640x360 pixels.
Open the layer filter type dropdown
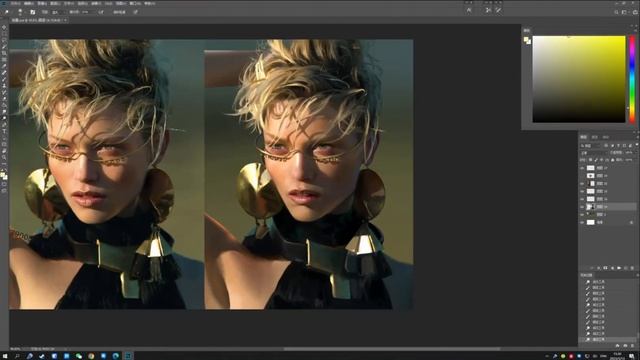[591, 146]
